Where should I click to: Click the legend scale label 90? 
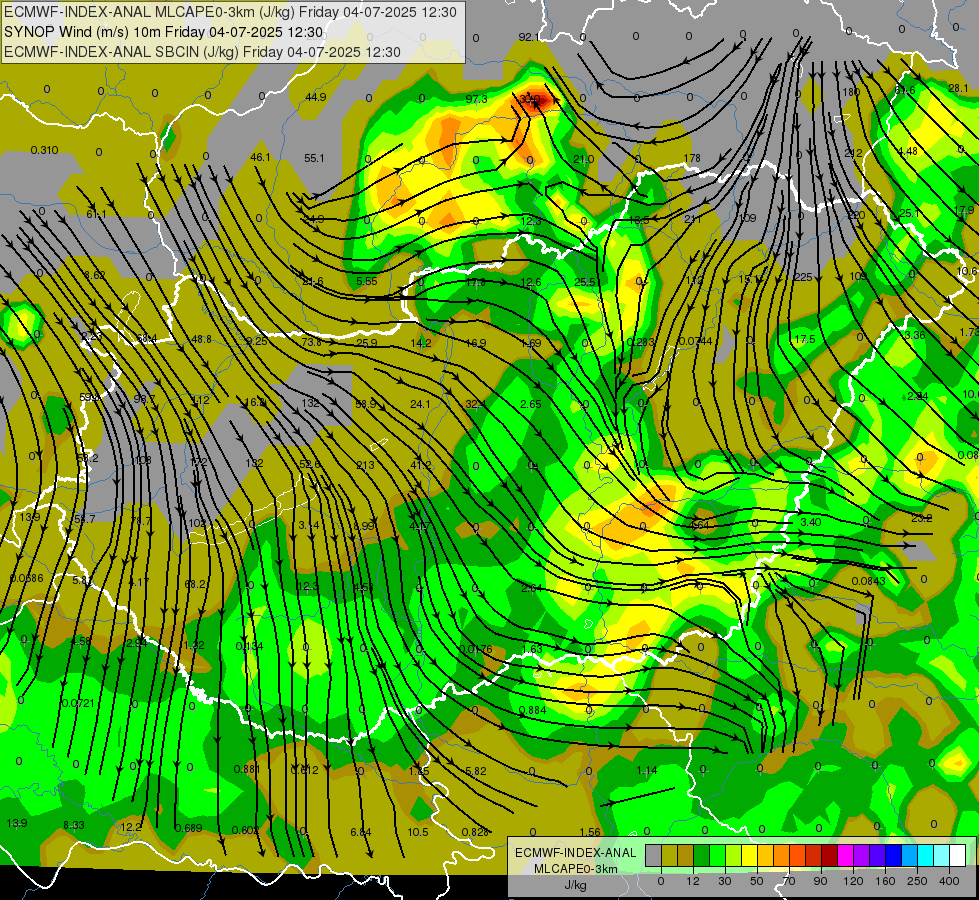click(820, 881)
